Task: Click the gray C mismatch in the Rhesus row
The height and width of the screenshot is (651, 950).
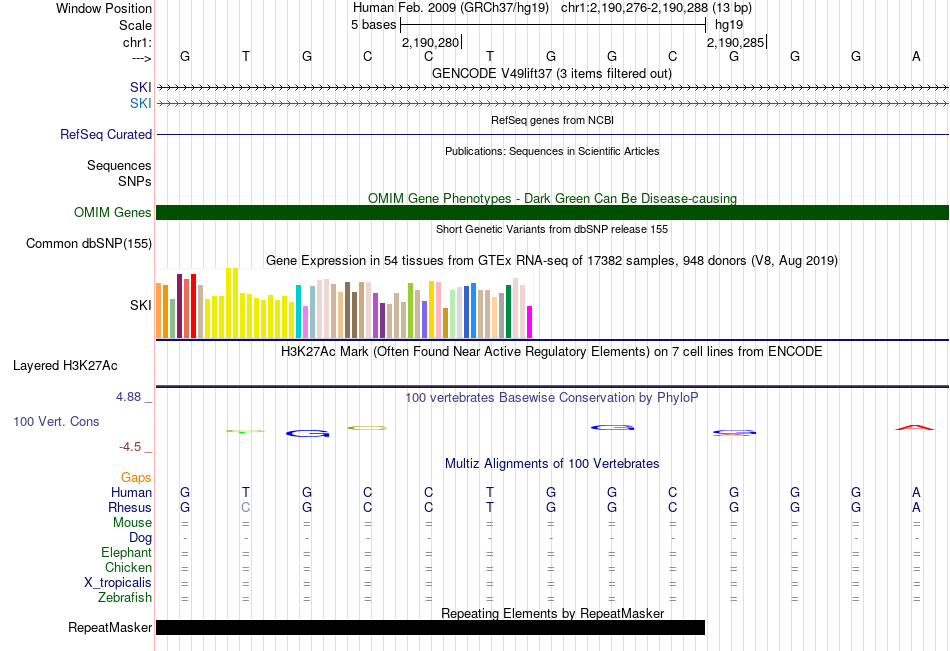Action: 245,507
